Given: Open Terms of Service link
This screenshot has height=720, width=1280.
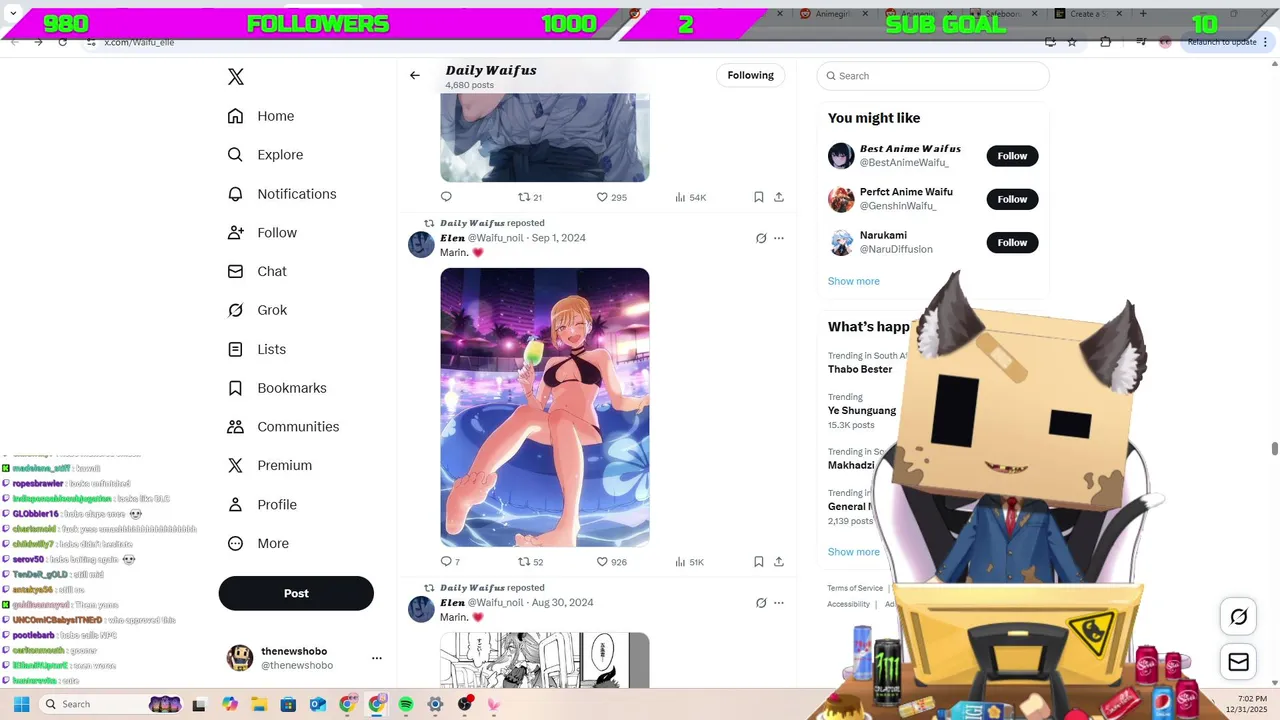Looking at the screenshot, I should (x=855, y=588).
